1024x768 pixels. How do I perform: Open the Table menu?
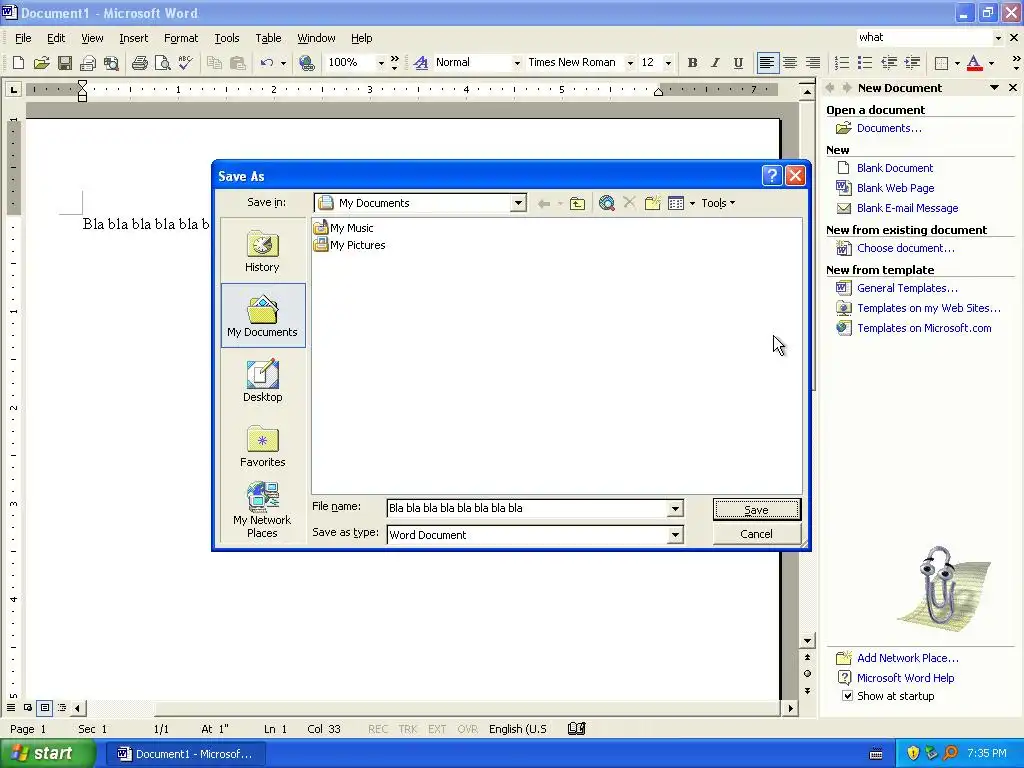click(268, 38)
